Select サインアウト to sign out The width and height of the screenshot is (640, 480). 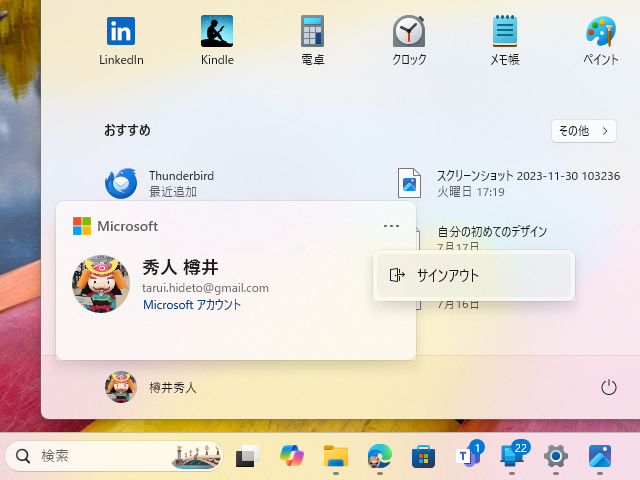[x=474, y=276]
